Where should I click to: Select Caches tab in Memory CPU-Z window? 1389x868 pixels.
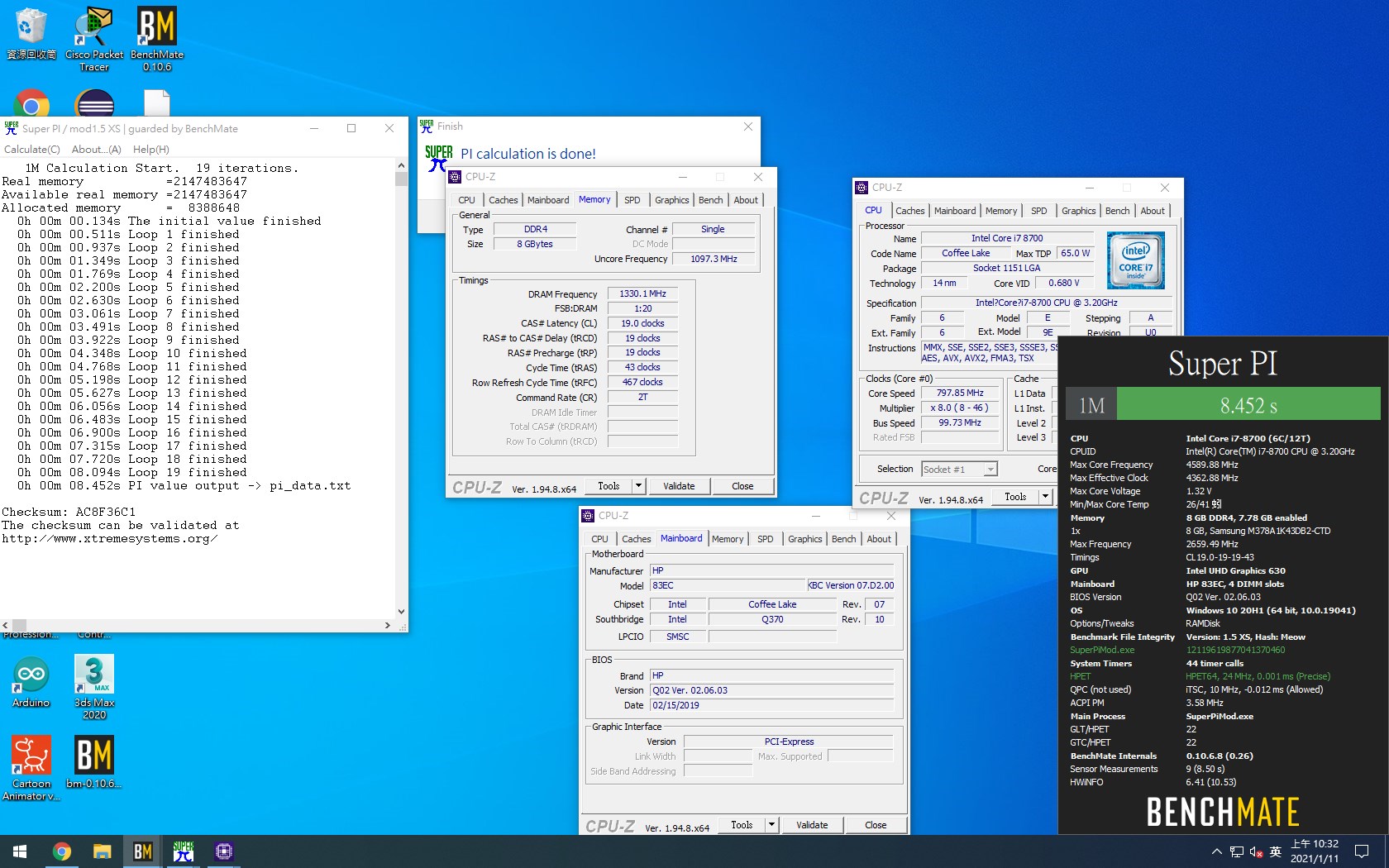click(503, 200)
